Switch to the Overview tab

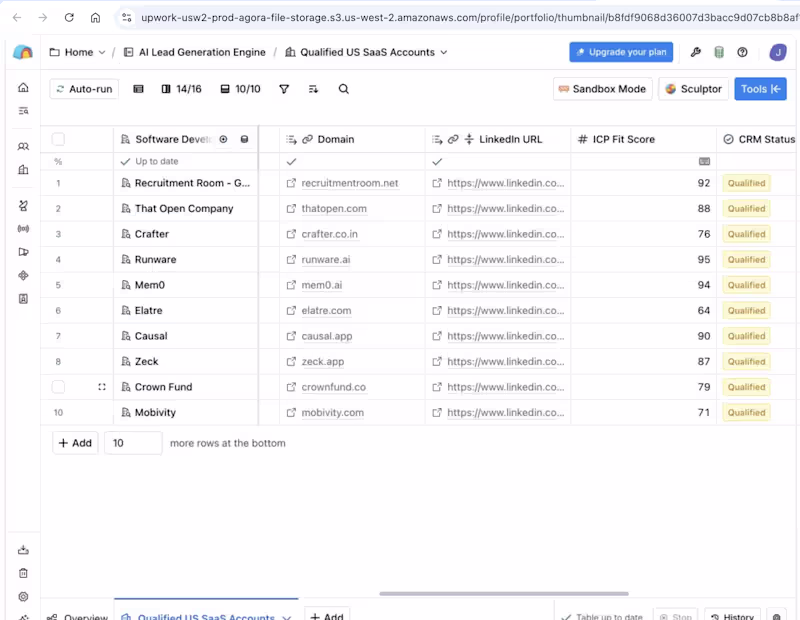click(78, 616)
